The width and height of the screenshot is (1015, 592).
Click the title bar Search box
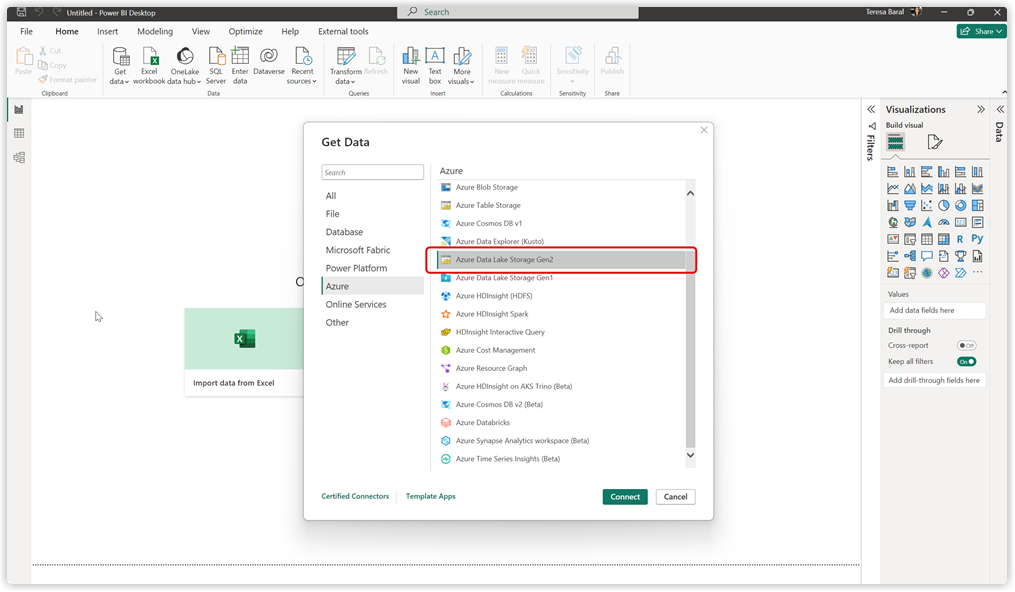[x=518, y=12]
